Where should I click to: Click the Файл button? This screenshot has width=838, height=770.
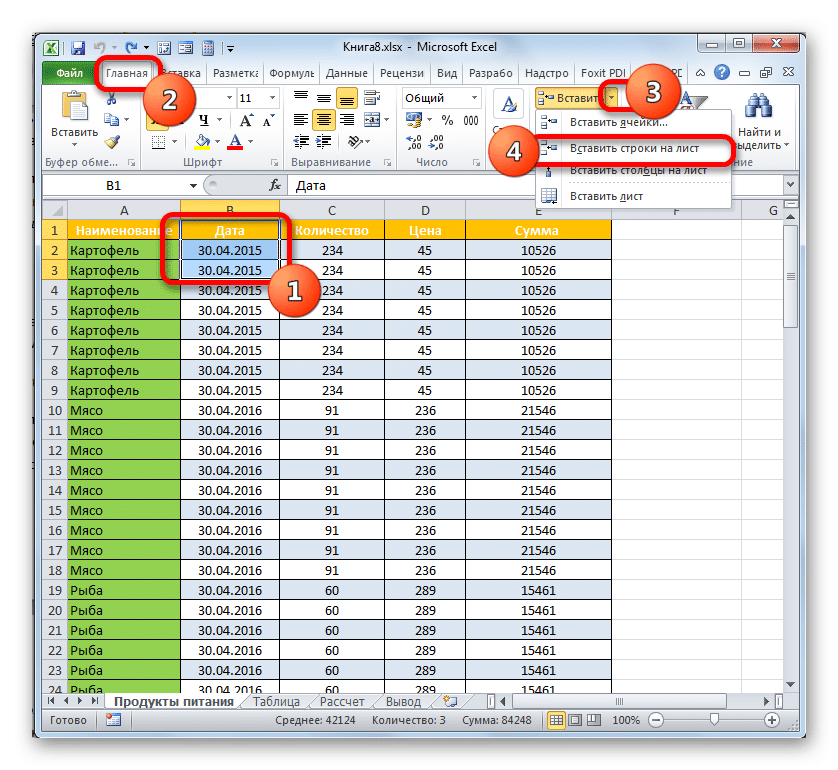68,73
